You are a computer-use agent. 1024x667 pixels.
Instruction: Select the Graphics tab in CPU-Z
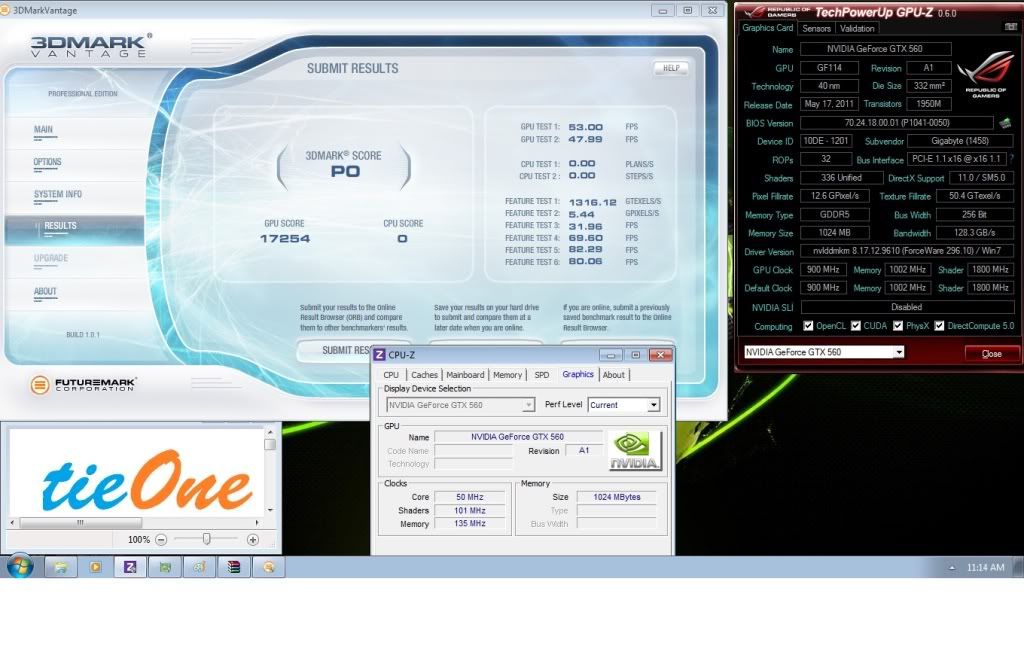[x=578, y=374]
